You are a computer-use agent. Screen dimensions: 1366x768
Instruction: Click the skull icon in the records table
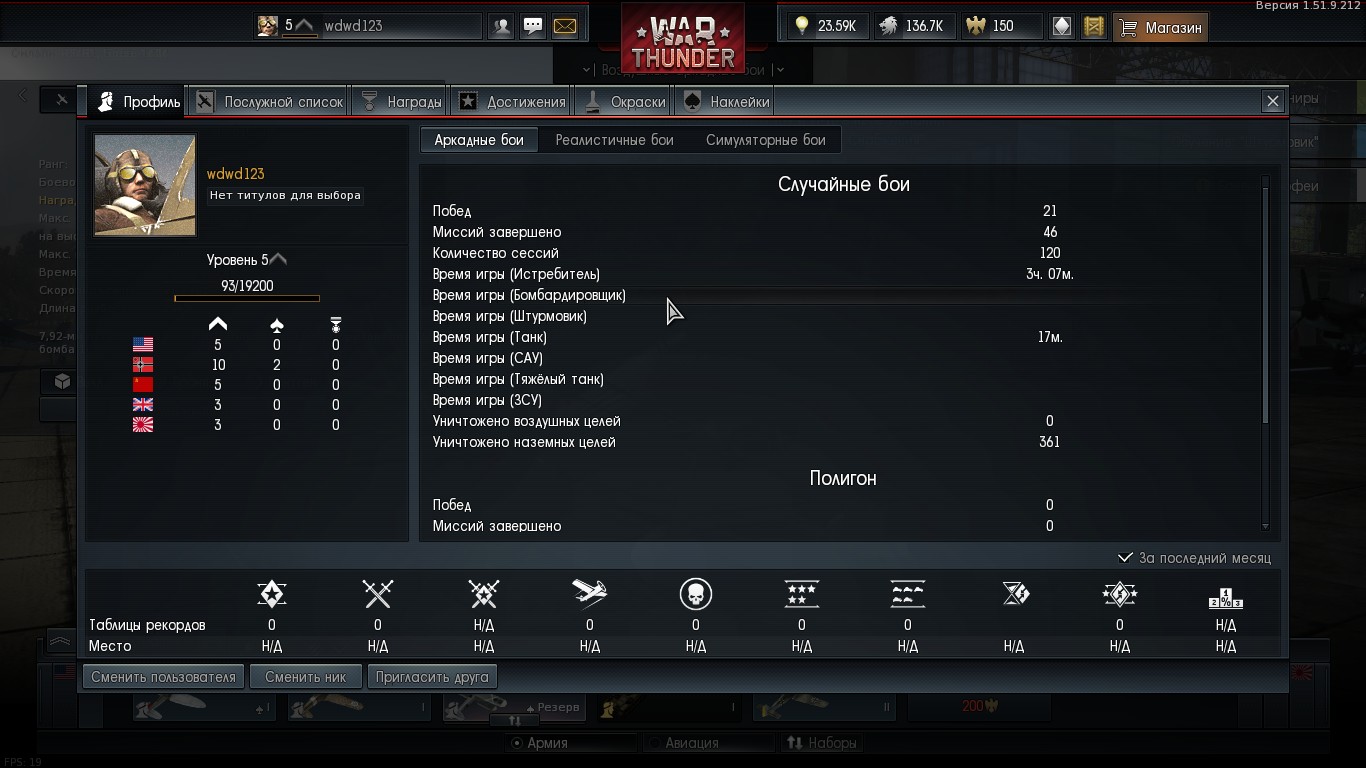[696, 594]
